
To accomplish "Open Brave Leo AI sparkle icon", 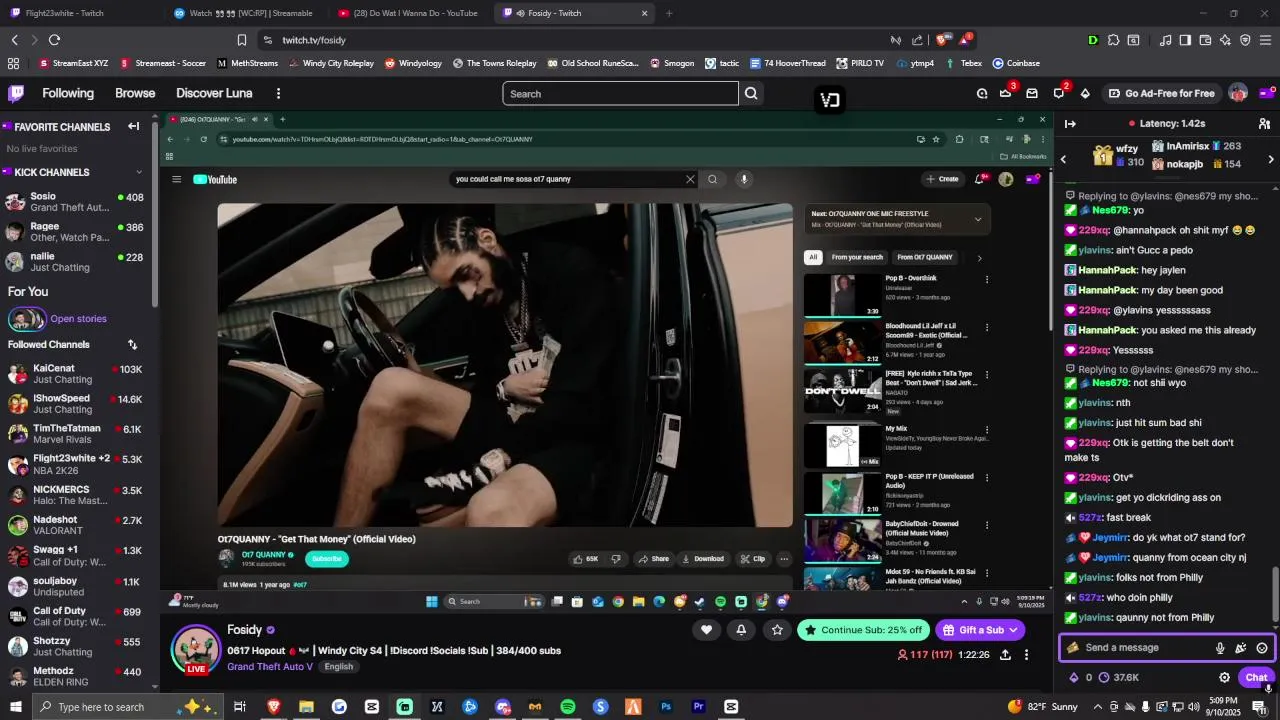I will tap(1226, 40).
